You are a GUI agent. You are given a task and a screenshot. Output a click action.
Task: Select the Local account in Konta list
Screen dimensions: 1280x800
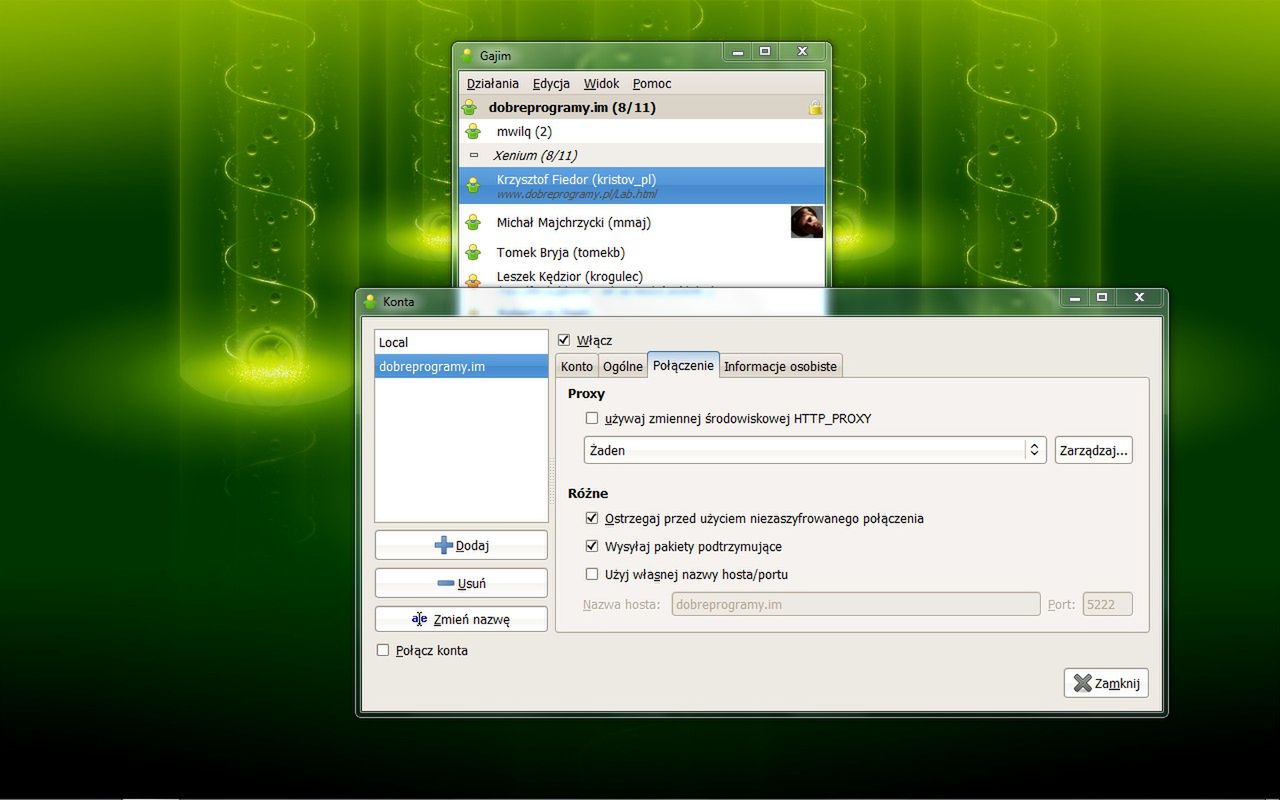pyautogui.click(x=461, y=343)
